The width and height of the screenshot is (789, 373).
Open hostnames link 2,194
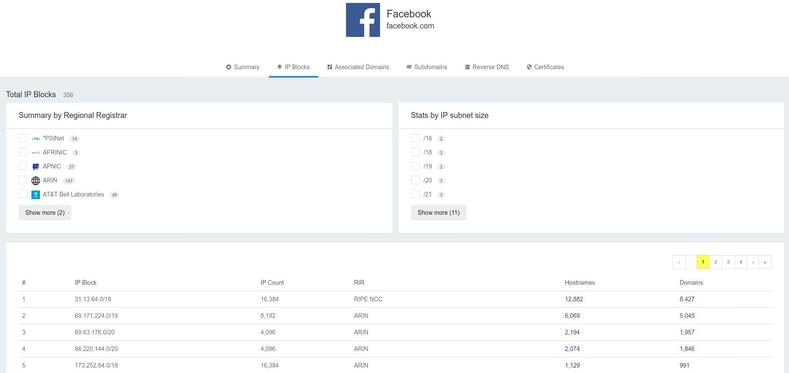(572, 332)
